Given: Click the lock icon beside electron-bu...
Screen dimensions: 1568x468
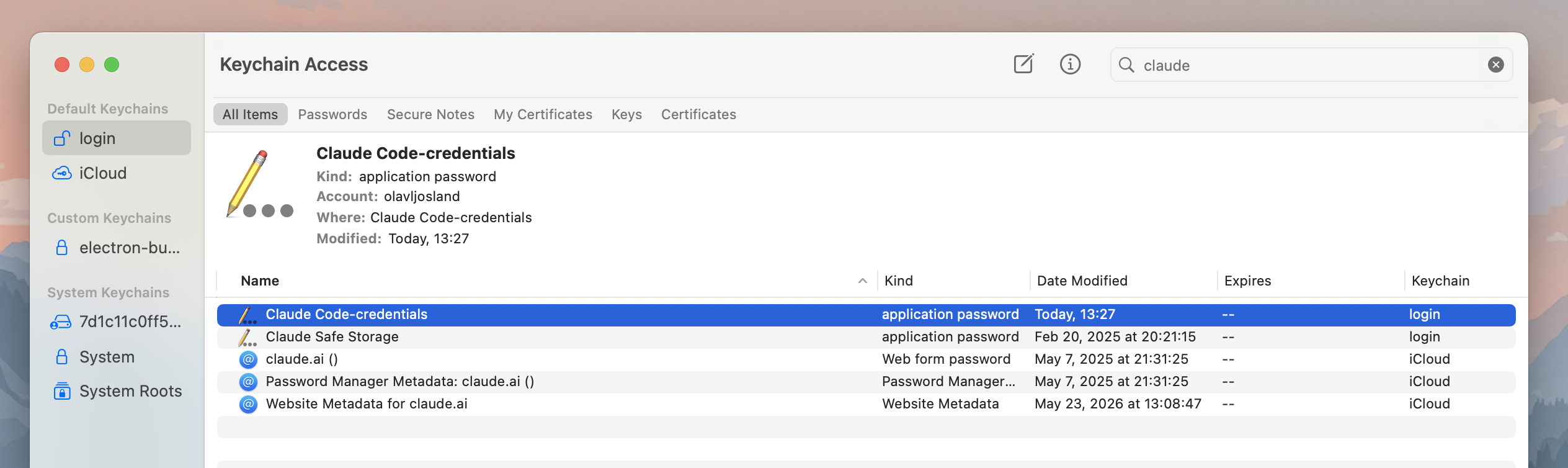Looking at the screenshot, I should tap(61, 248).
